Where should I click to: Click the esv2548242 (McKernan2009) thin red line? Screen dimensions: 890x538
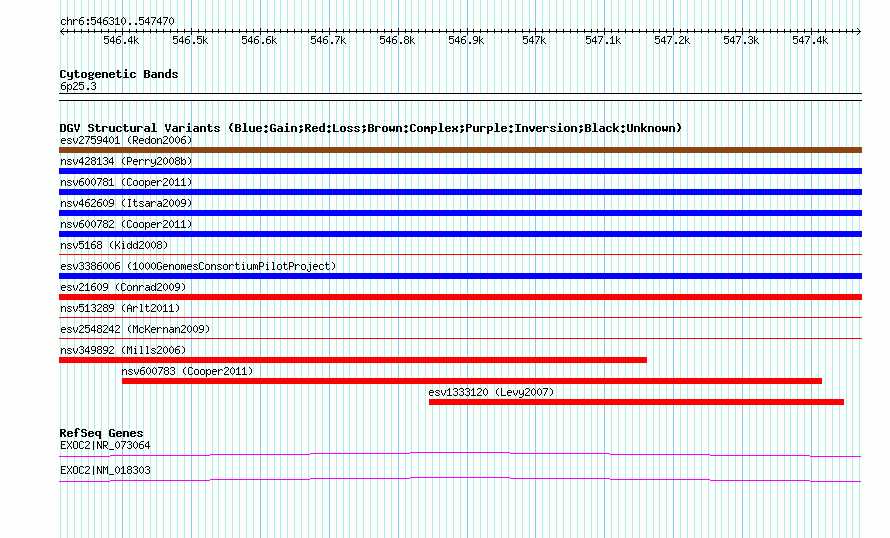(x=460, y=339)
